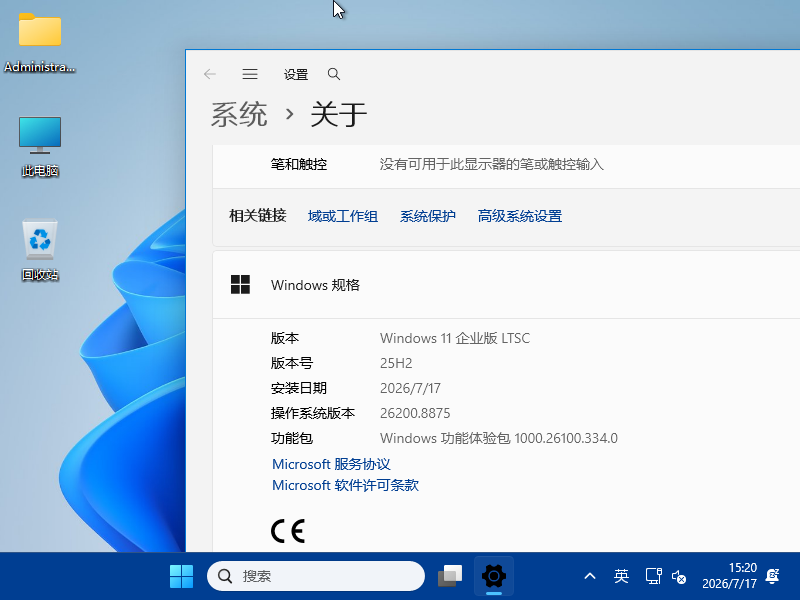Image resolution: width=800 pixels, height=600 pixels.
Task: Click the 笔和触控 row label
Action: (299, 164)
